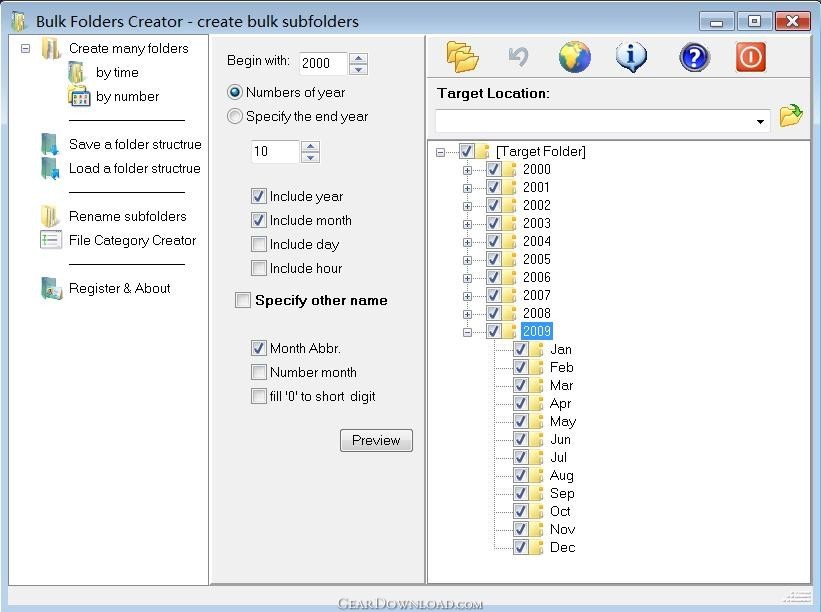
Task: Uncheck the 2003 folder checkbox
Action: tap(493, 224)
